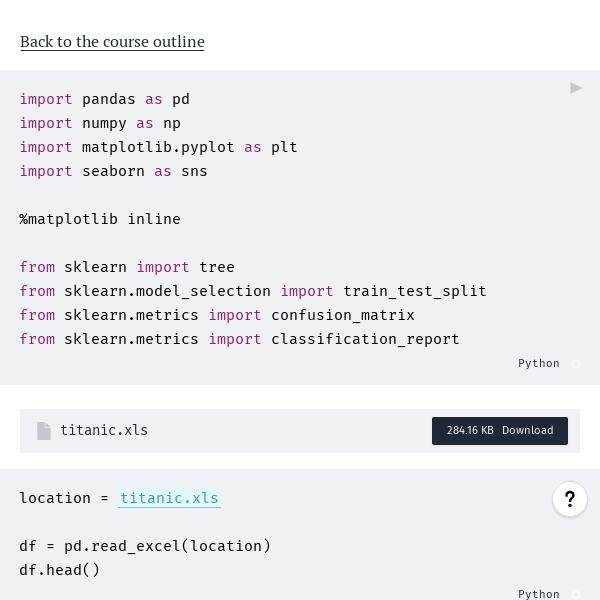Click the Python language label of first cell
The image size is (600, 600).
click(538, 364)
